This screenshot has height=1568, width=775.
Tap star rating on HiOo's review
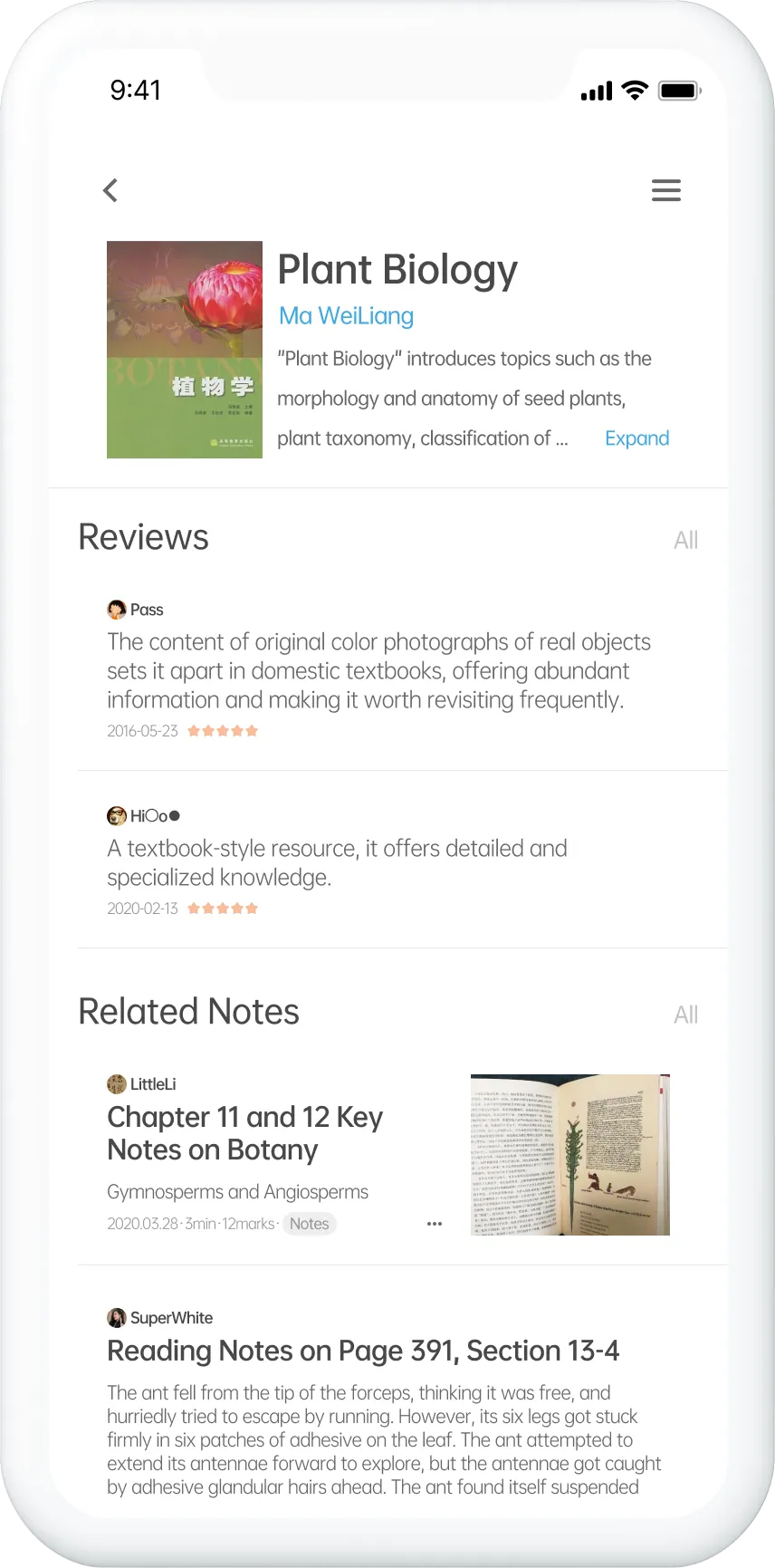pyautogui.click(x=223, y=909)
